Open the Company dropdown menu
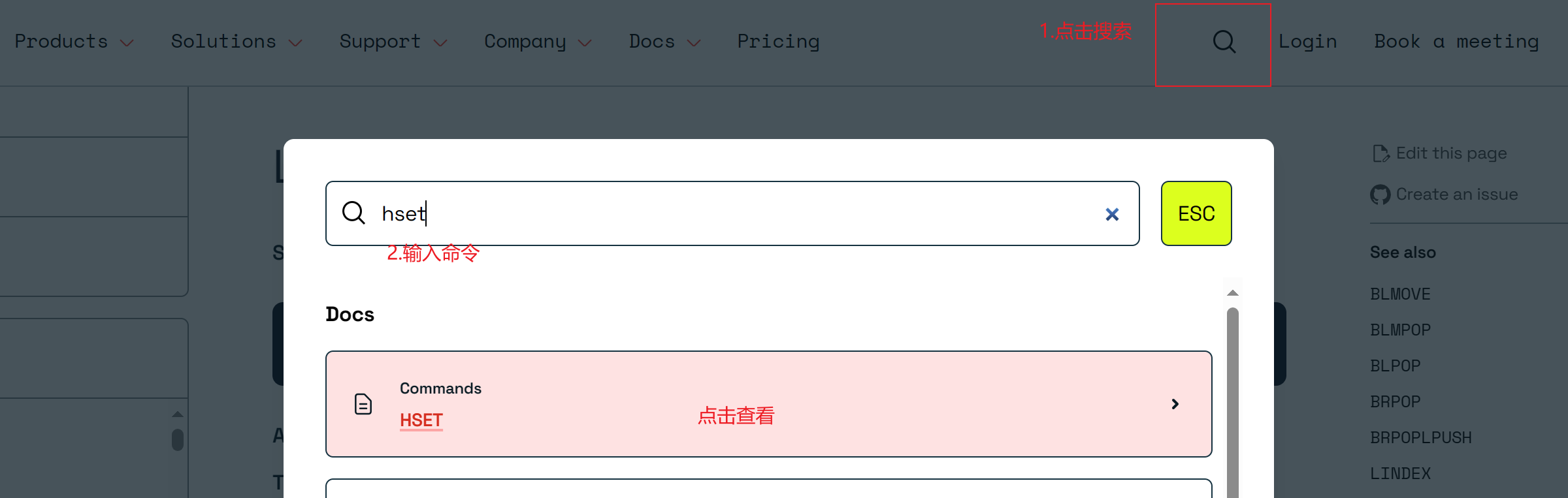Viewport: 1568px width, 498px height. (525, 41)
